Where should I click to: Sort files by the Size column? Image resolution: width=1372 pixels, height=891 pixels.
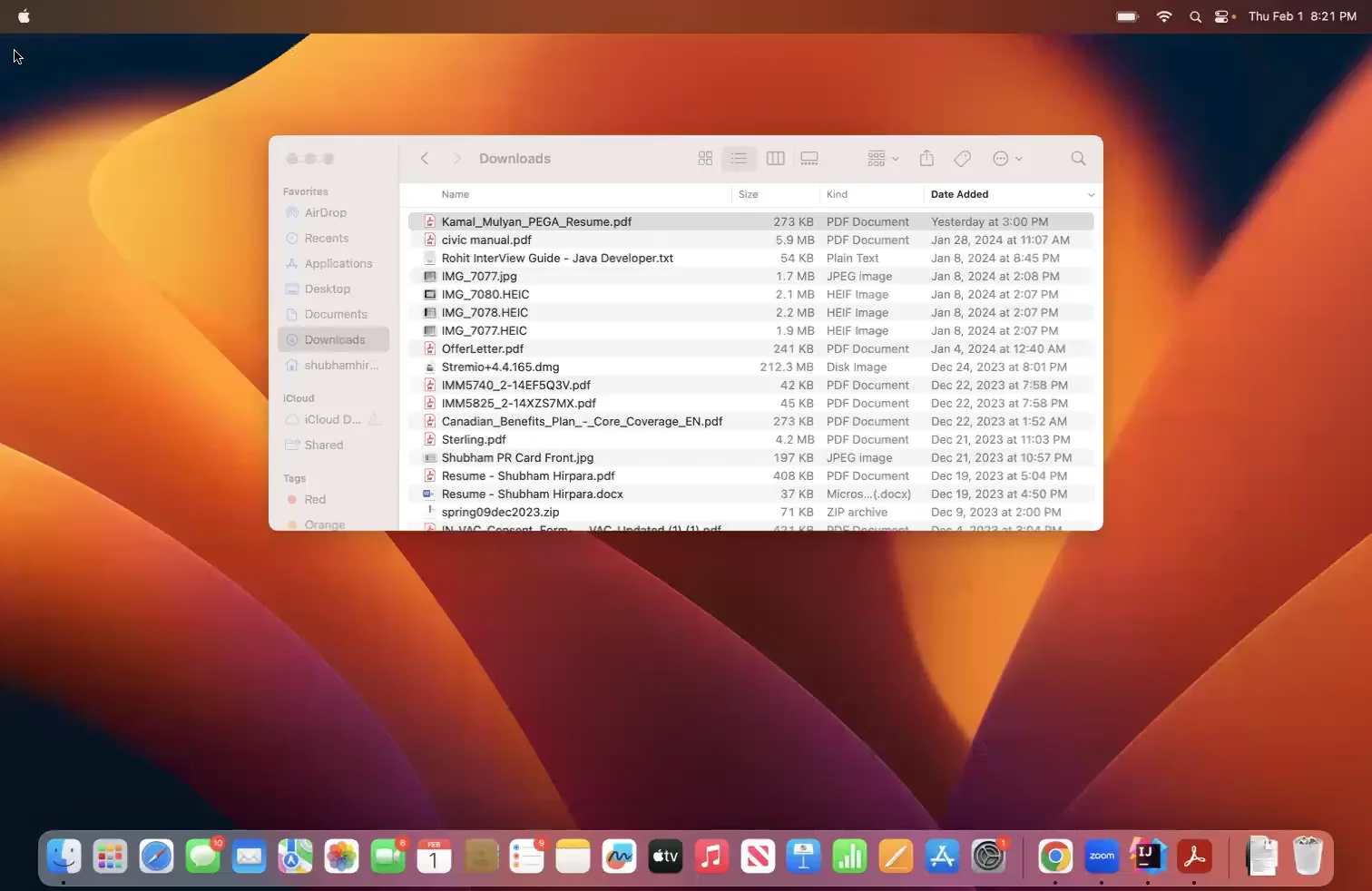click(x=749, y=194)
